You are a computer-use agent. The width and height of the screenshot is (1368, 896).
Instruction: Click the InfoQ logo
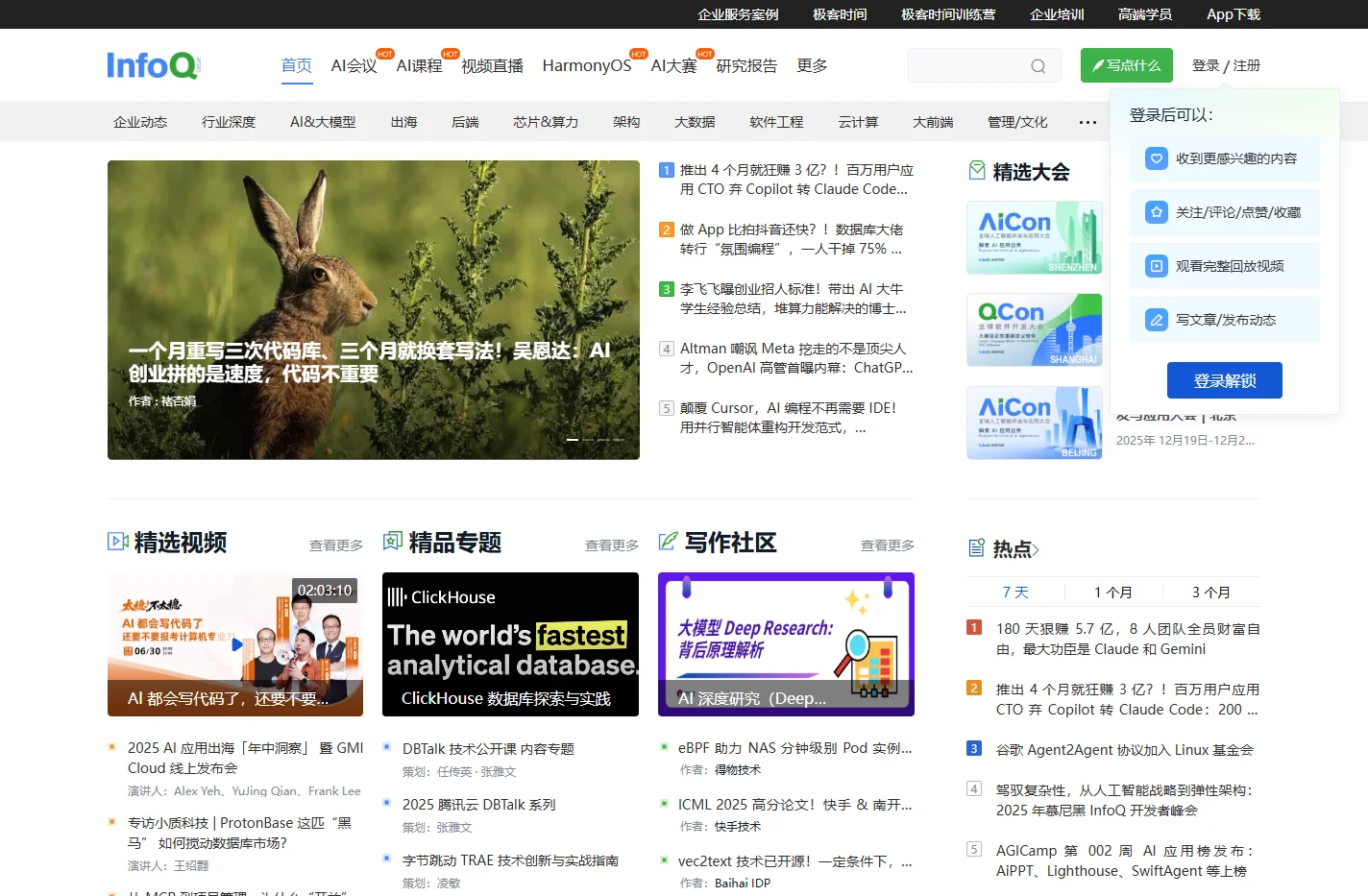[154, 65]
